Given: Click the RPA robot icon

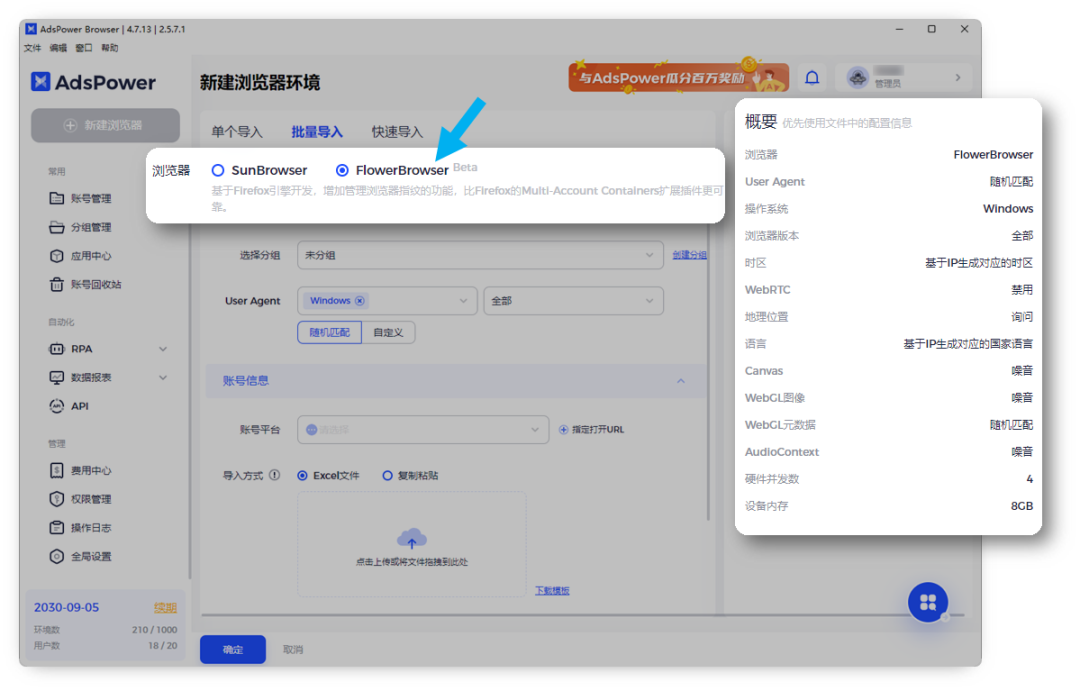Looking at the screenshot, I should (x=56, y=349).
